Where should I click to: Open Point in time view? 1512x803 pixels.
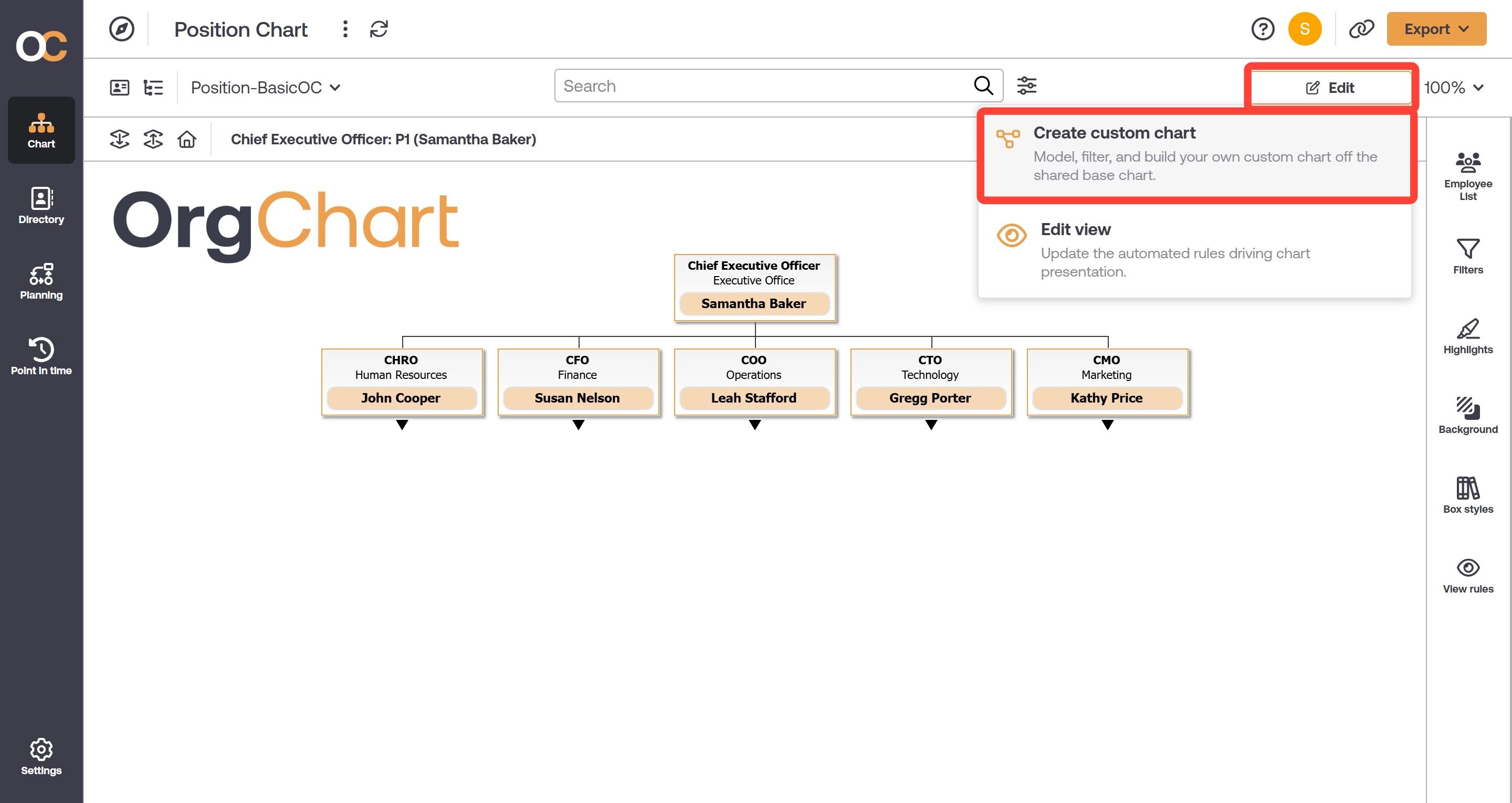(41, 356)
